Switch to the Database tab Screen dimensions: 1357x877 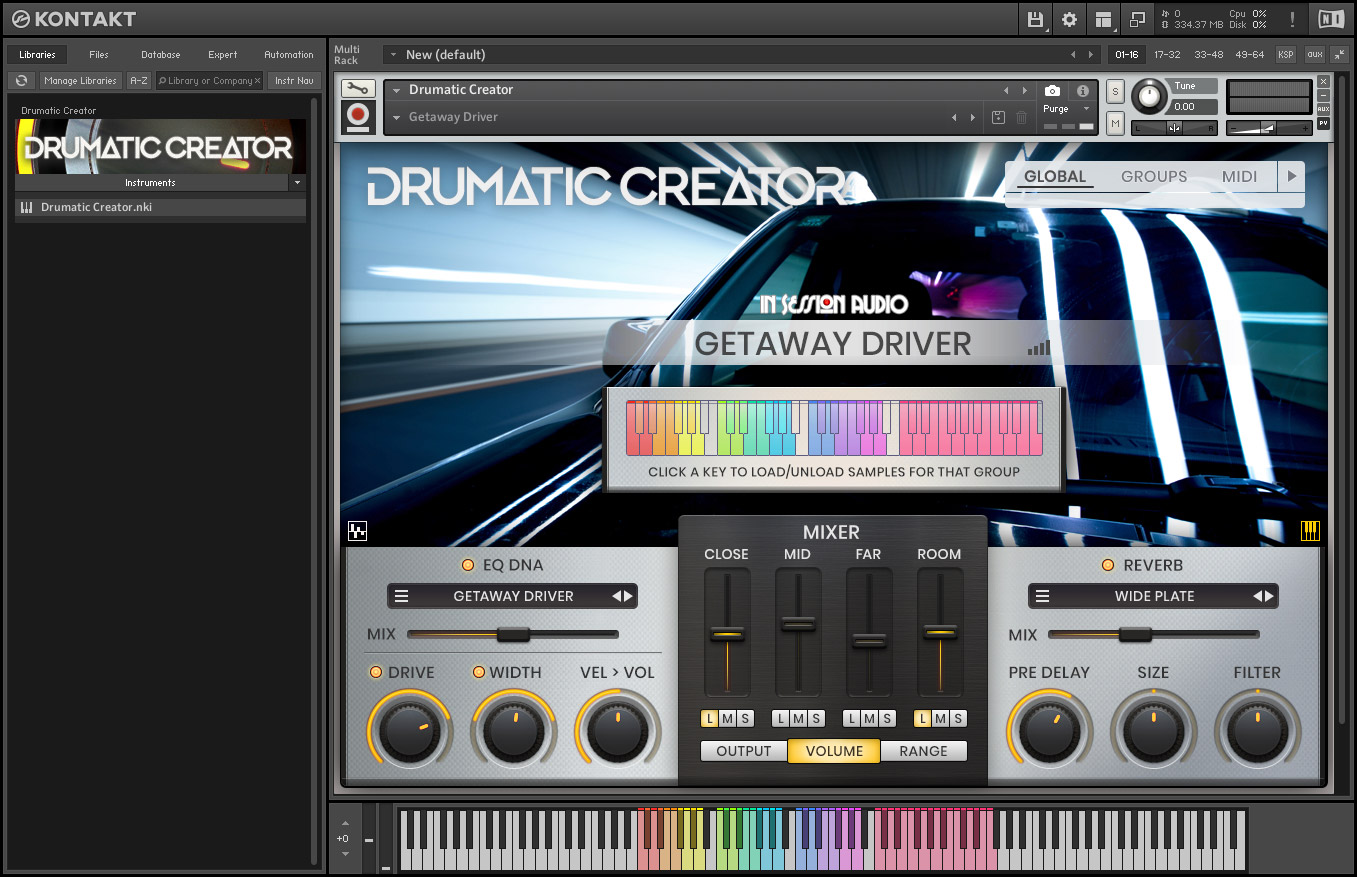tap(161, 54)
